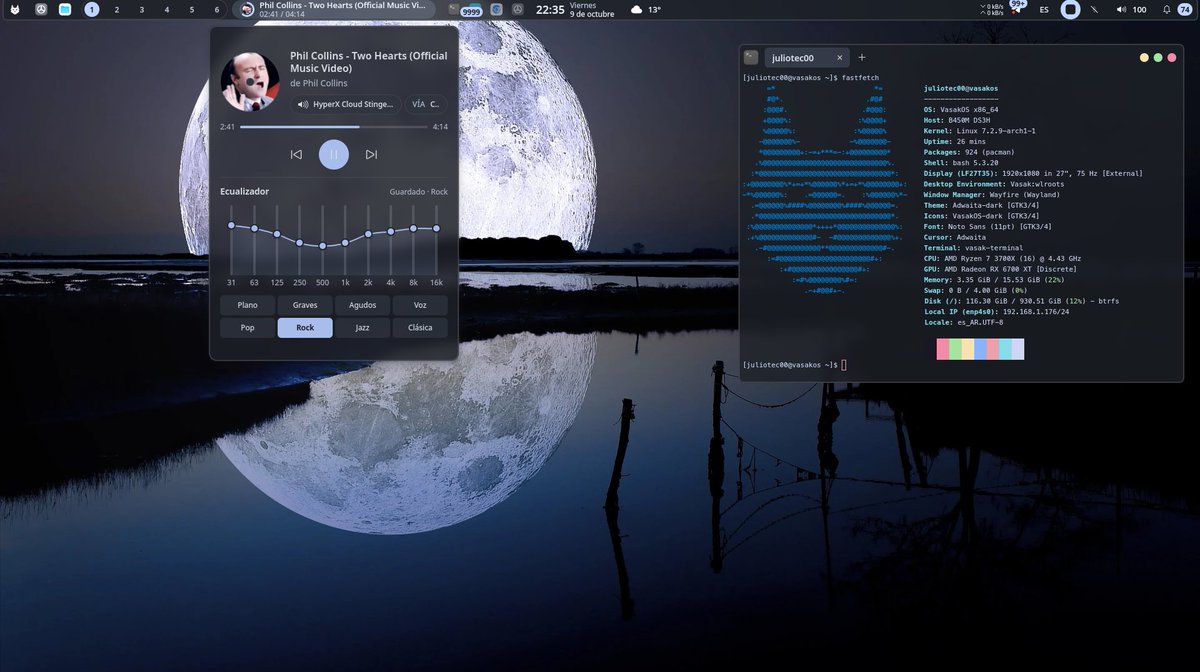Screen dimensions: 1200x672
Task: Open the notification bell icon
Action: point(1166,9)
